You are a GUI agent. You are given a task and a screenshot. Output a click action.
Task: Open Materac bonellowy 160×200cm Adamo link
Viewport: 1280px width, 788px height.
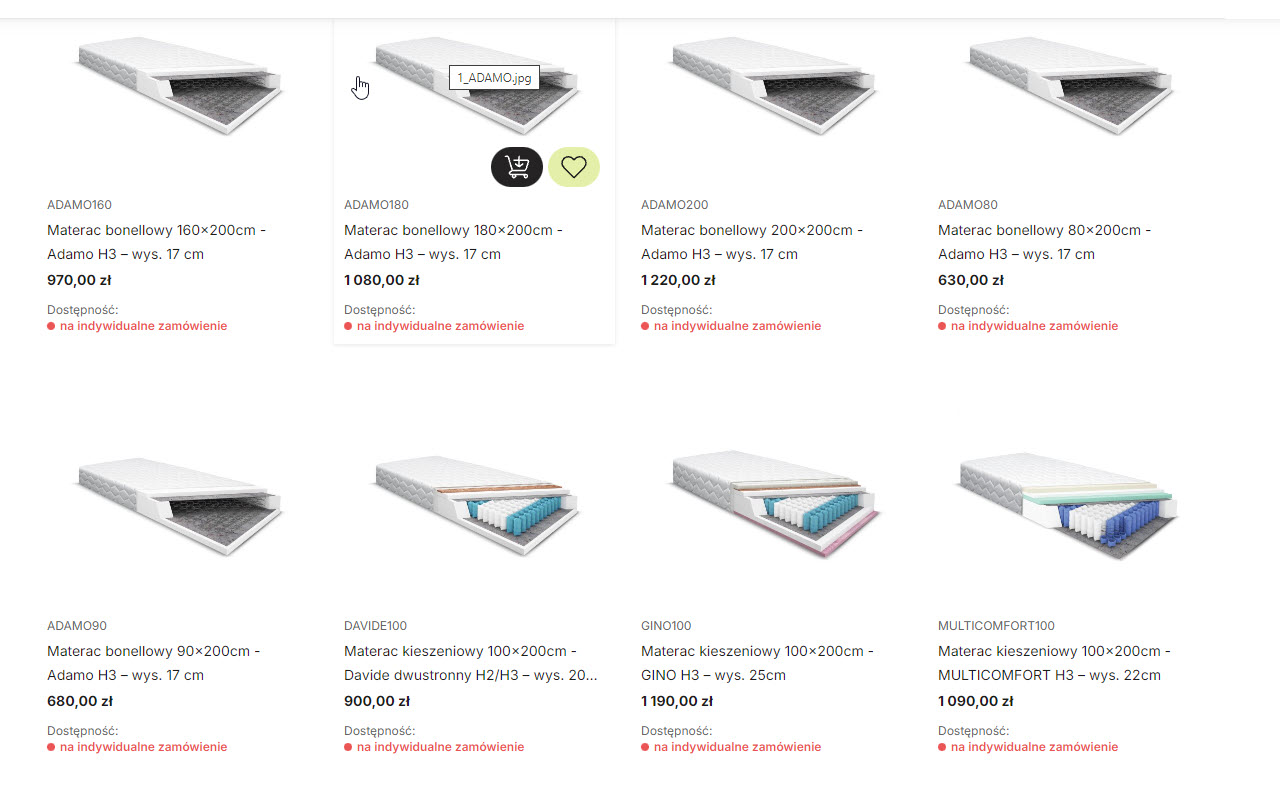pos(156,242)
